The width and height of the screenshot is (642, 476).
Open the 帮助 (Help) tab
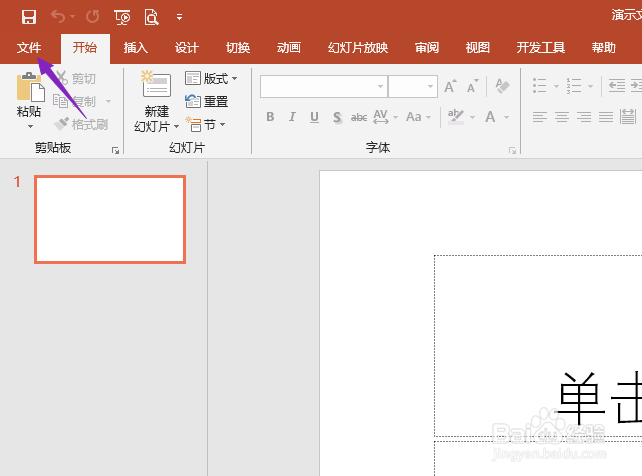604,48
